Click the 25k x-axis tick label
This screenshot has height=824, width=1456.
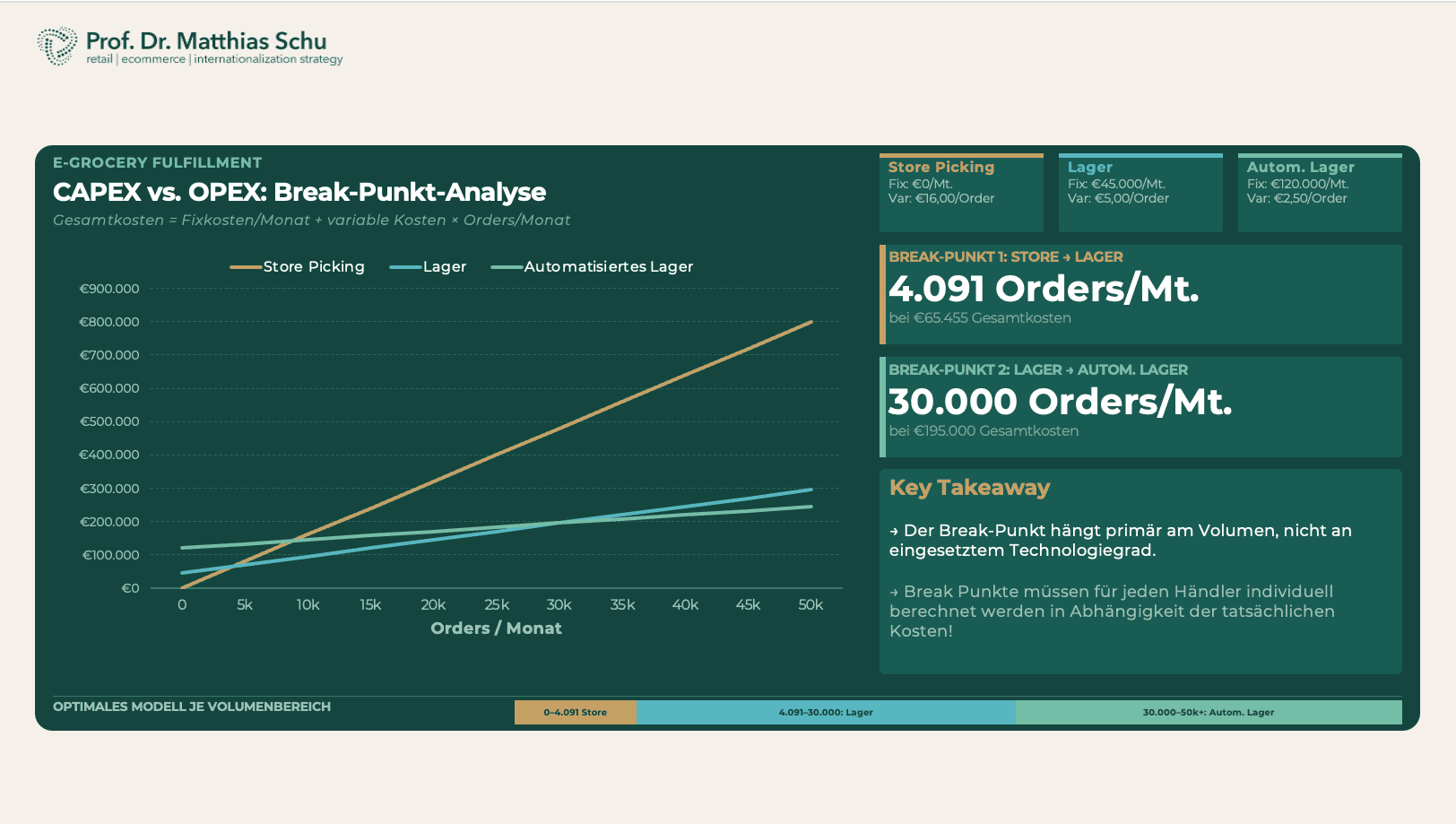tap(497, 605)
